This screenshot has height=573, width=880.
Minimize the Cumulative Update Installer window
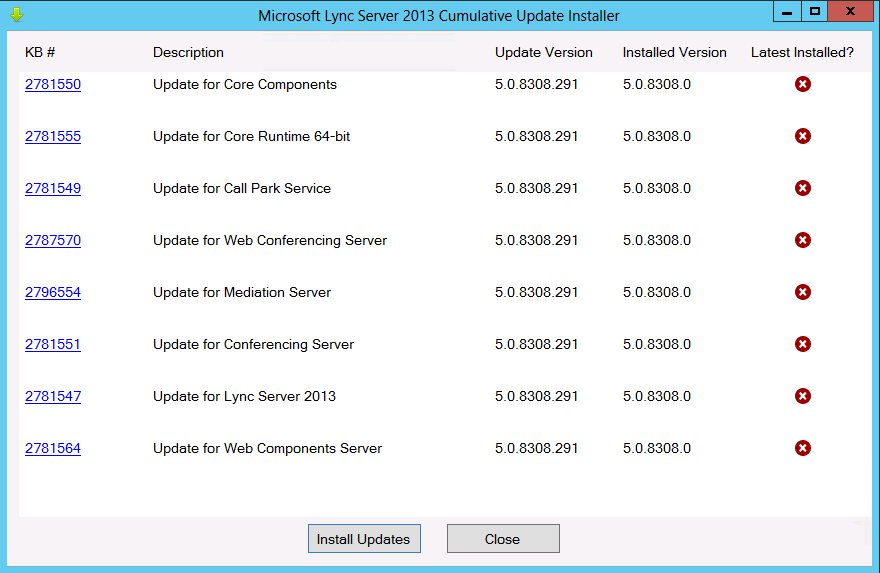tap(787, 12)
